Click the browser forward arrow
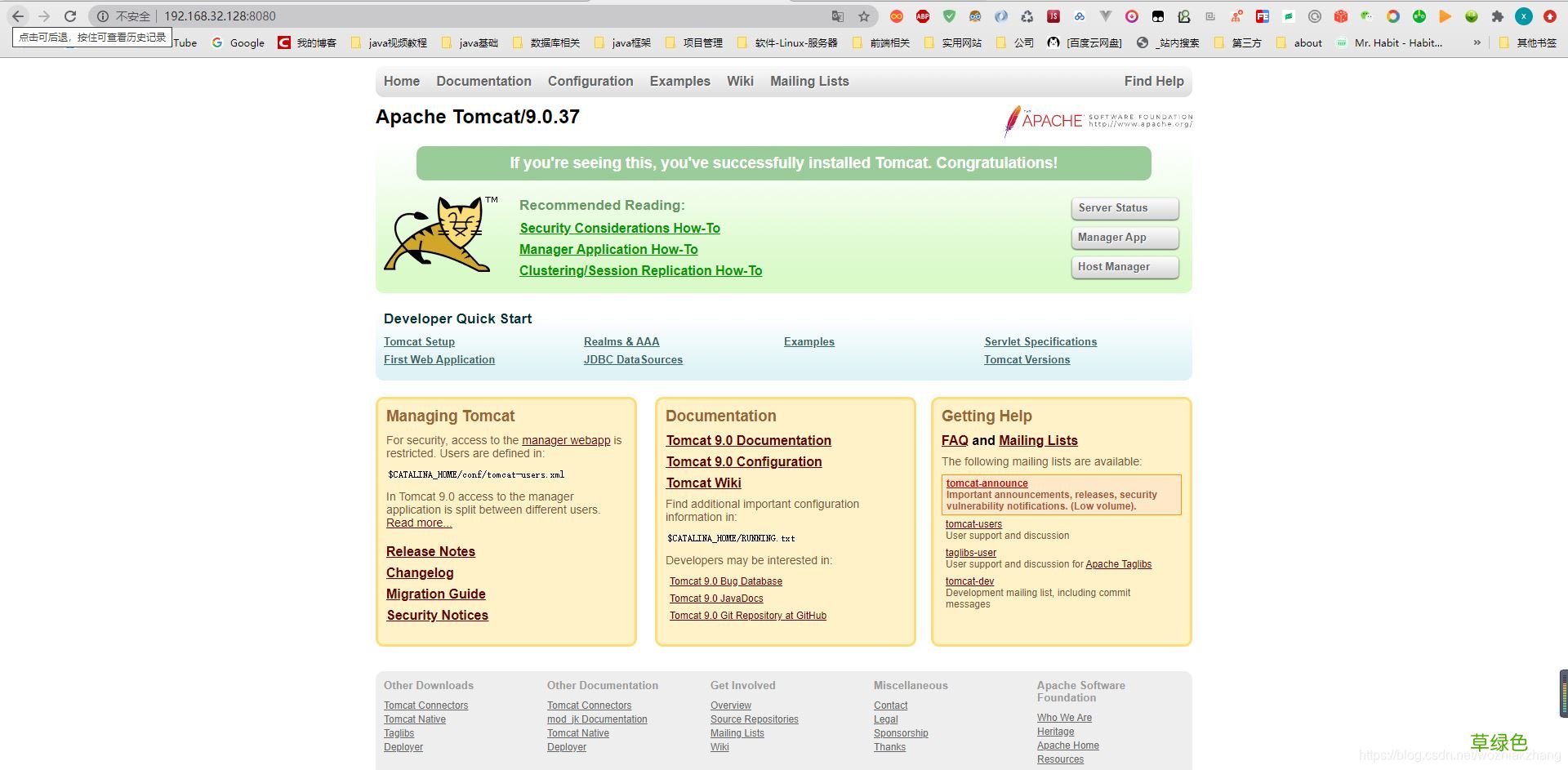The width and height of the screenshot is (1568, 770). coord(44,16)
